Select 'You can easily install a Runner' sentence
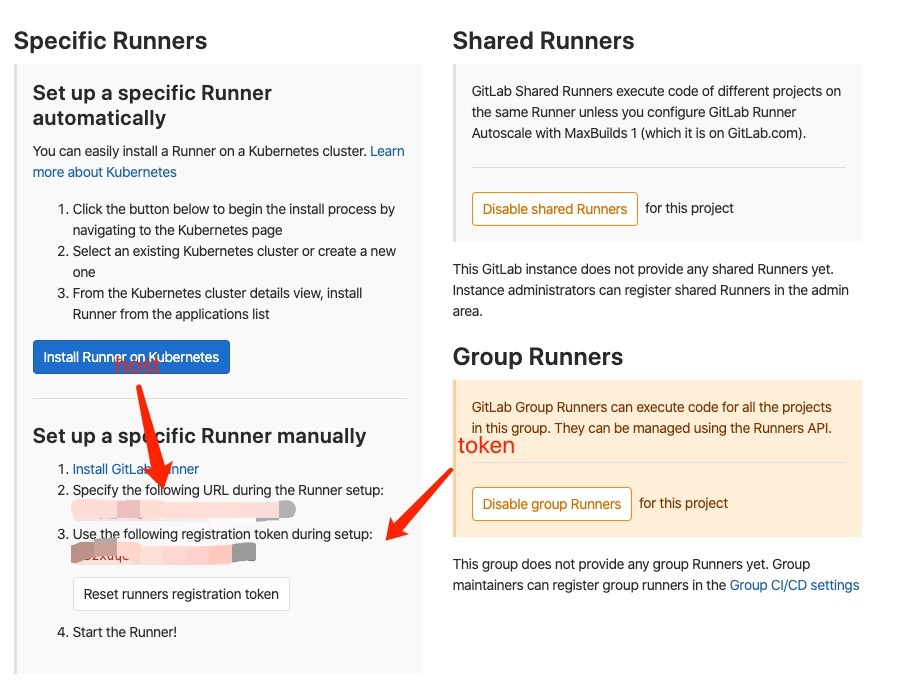The width and height of the screenshot is (923, 680). (x=200, y=151)
